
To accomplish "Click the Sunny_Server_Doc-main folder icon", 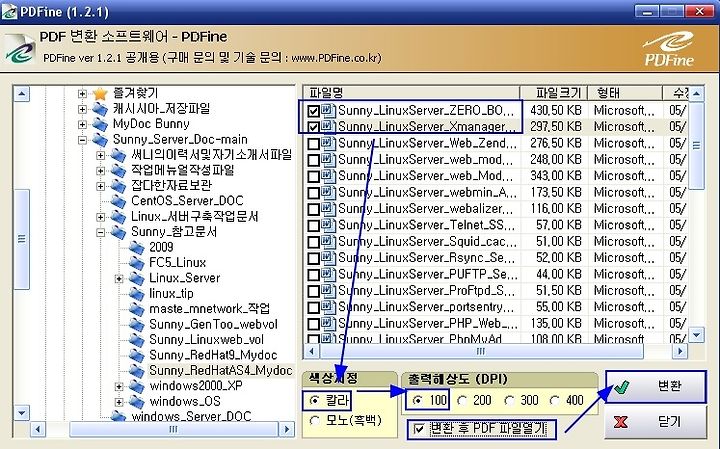I will 100,140.
